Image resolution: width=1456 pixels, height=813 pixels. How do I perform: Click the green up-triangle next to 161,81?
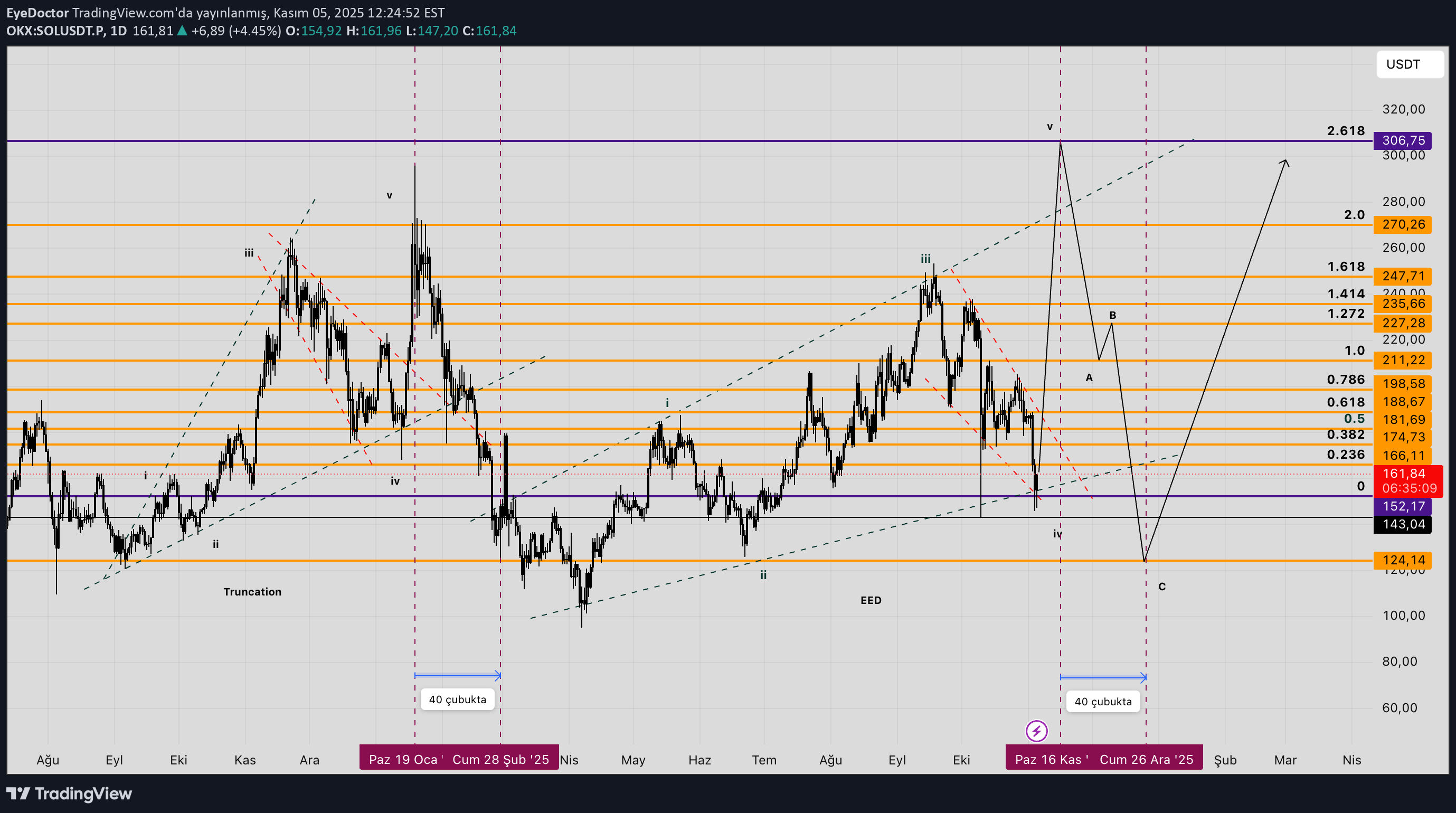coord(182,31)
